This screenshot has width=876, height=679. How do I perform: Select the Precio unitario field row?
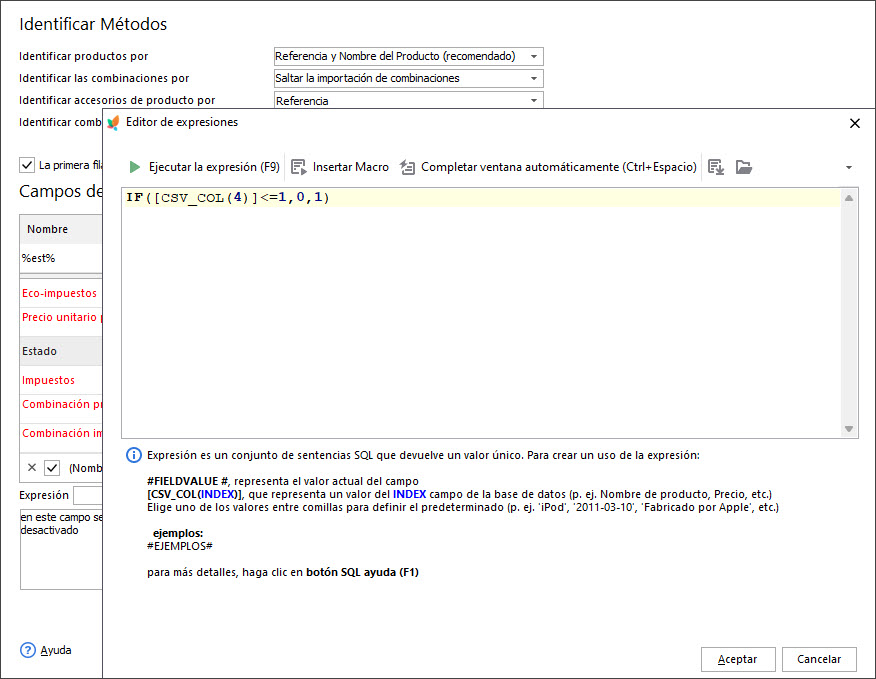[x=61, y=317]
